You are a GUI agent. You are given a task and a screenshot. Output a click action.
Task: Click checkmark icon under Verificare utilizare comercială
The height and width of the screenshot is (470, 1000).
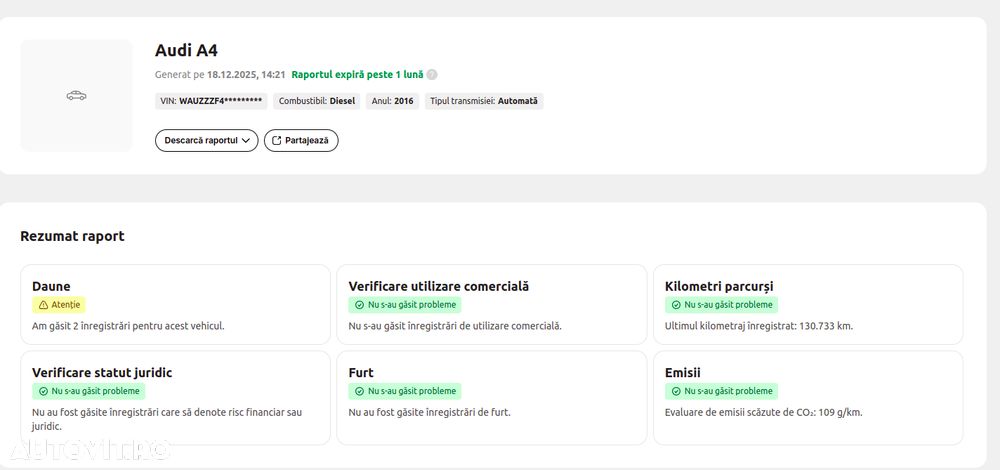click(x=359, y=305)
